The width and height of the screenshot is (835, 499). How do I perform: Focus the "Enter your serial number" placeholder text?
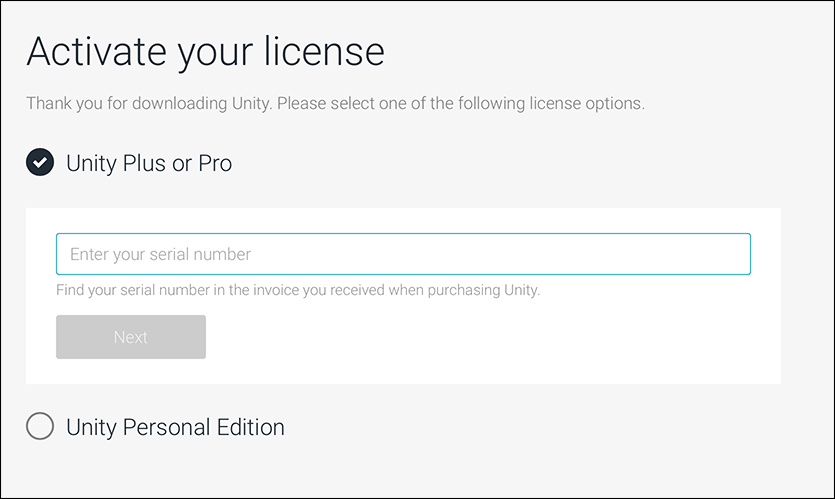tap(160, 254)
